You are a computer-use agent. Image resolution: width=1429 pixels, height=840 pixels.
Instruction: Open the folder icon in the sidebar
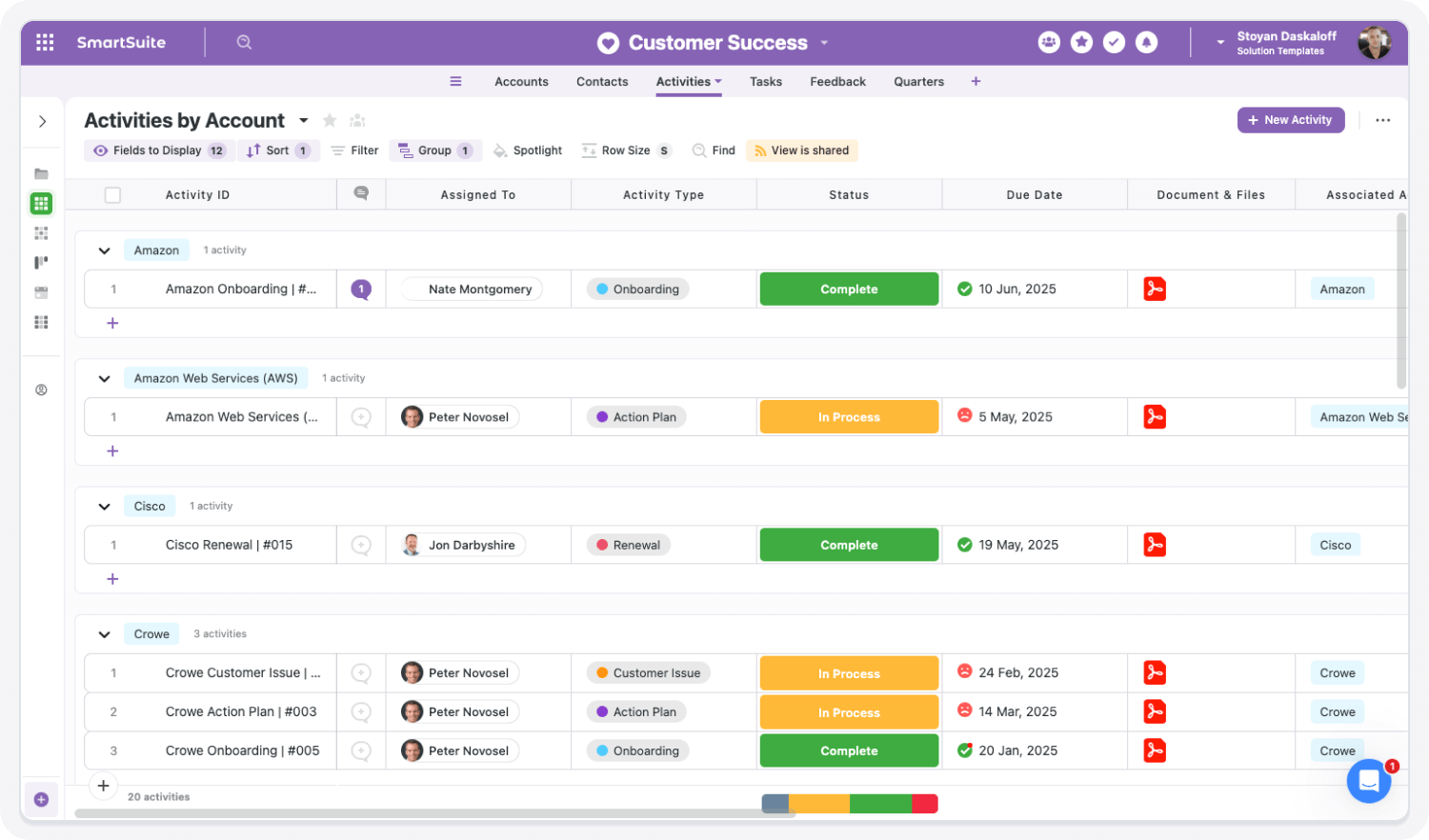(x=41, y=173)
